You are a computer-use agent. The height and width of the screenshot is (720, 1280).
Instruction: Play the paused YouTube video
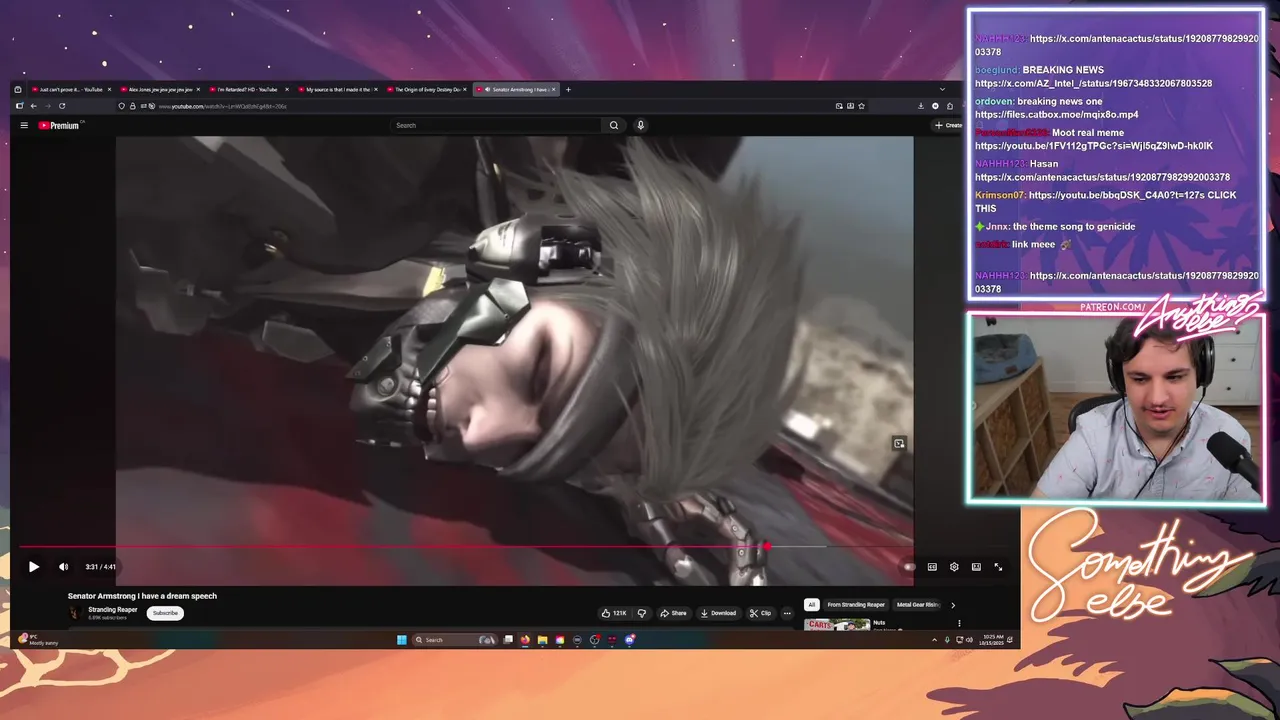coord(33,567)
